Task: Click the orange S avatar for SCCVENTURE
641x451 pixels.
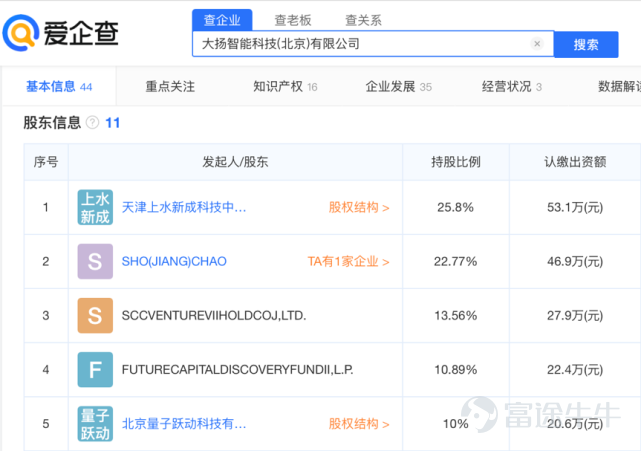Action: (x=95, y=315)
